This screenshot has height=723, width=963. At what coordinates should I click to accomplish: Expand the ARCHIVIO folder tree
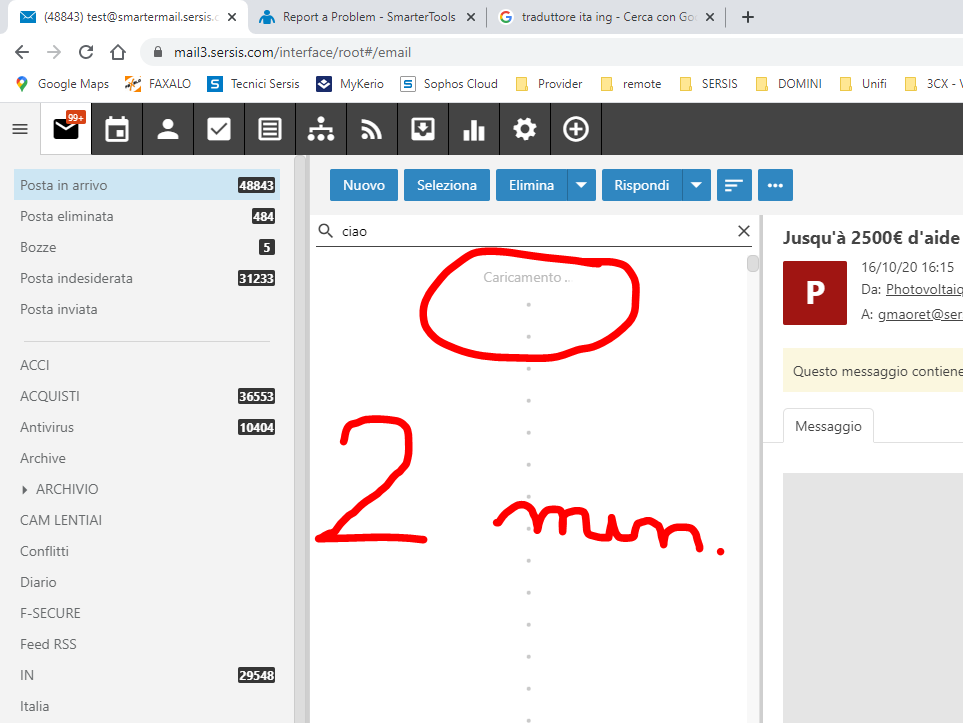[25, 490]
